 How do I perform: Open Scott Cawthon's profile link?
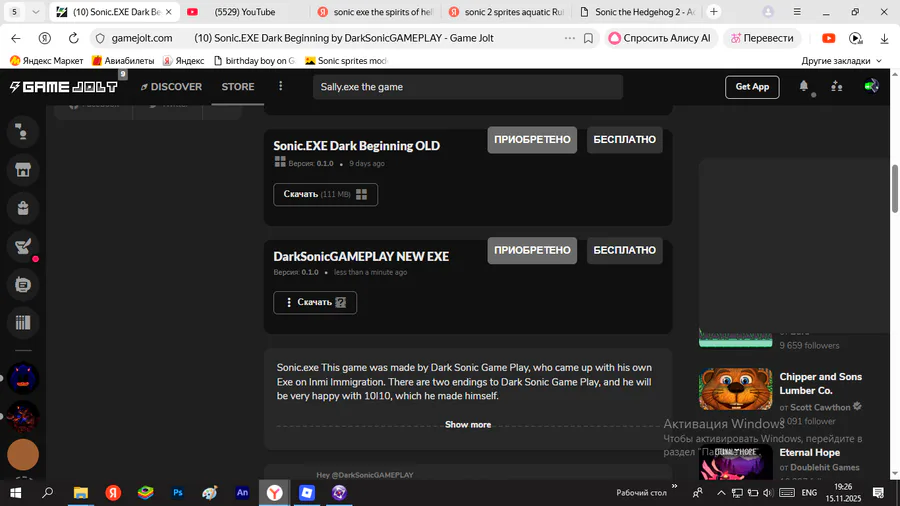pyautogui.click(x=820, y=407)
